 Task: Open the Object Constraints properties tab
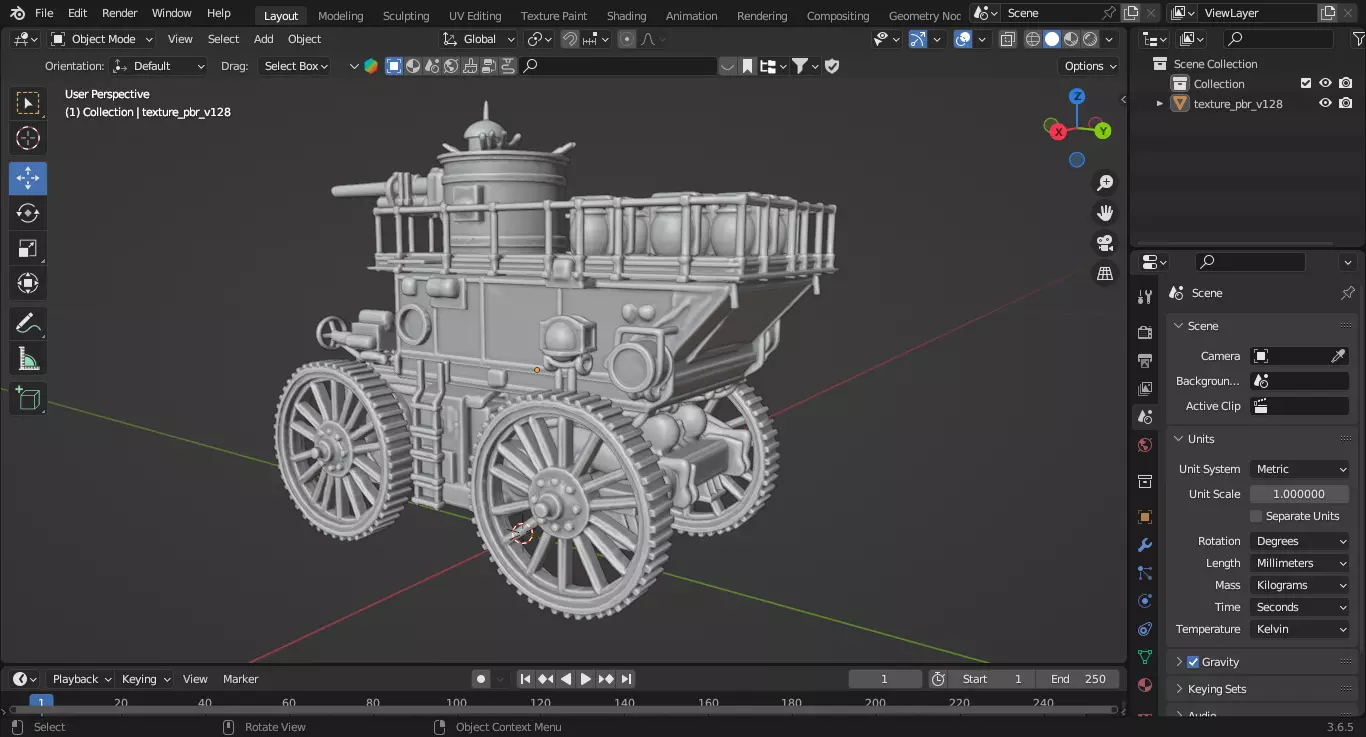pyautogui.click(x=1145, y=629)
